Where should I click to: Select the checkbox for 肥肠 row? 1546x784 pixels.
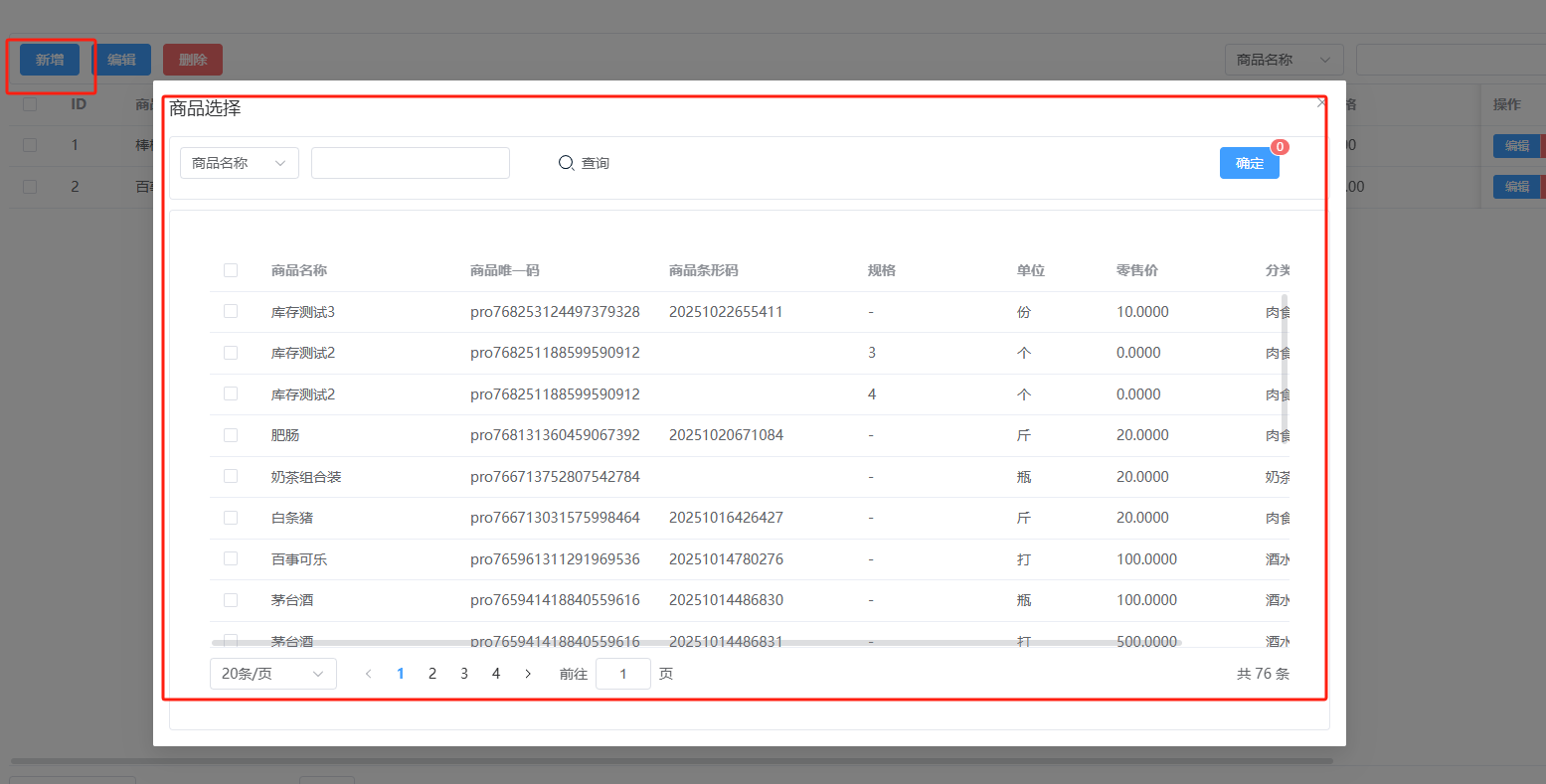pyautogui.click(x=231, y=435)
